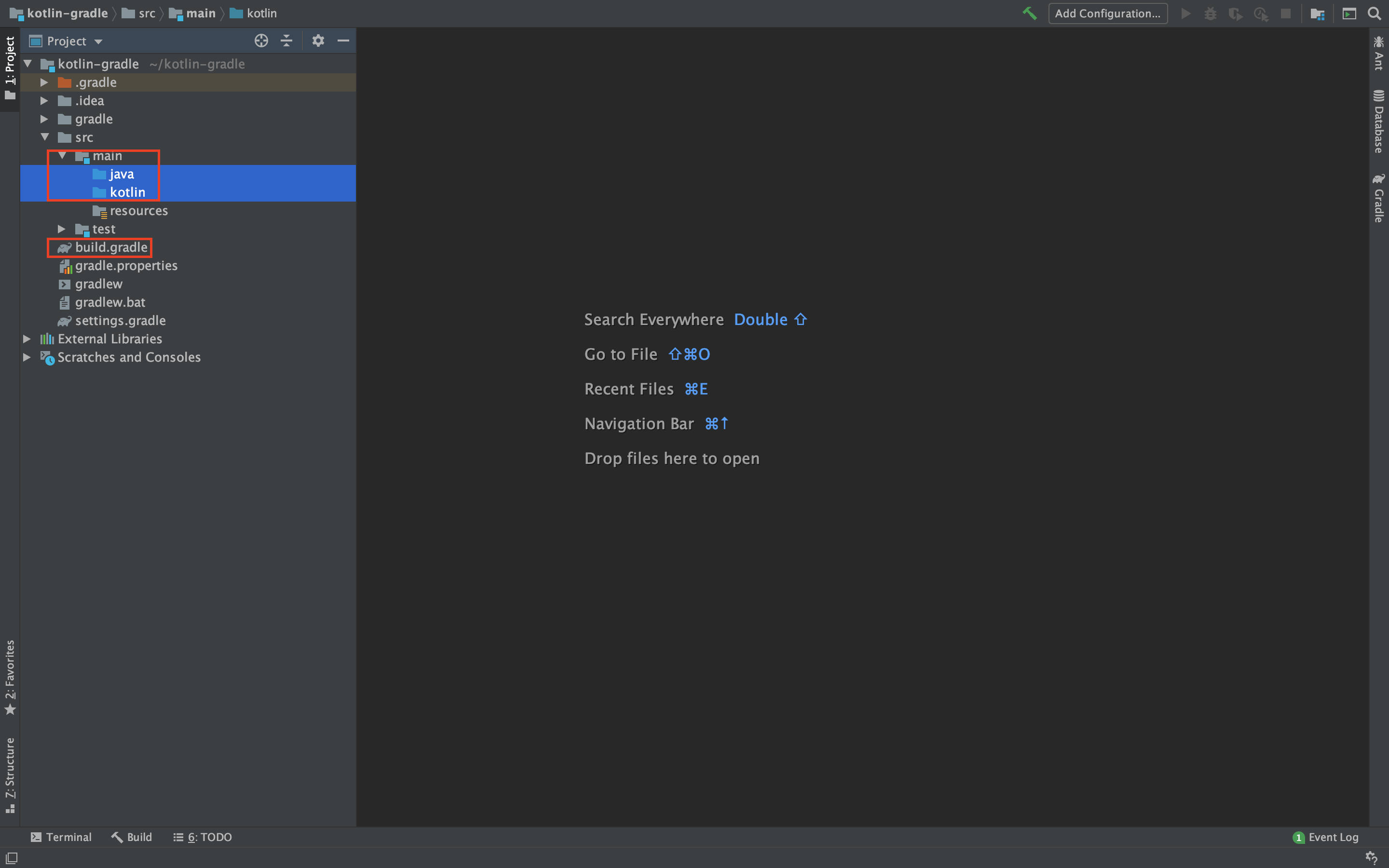Click the Add Configuration button in toolbar
1389x868 pixels.
pos(1106,14)
